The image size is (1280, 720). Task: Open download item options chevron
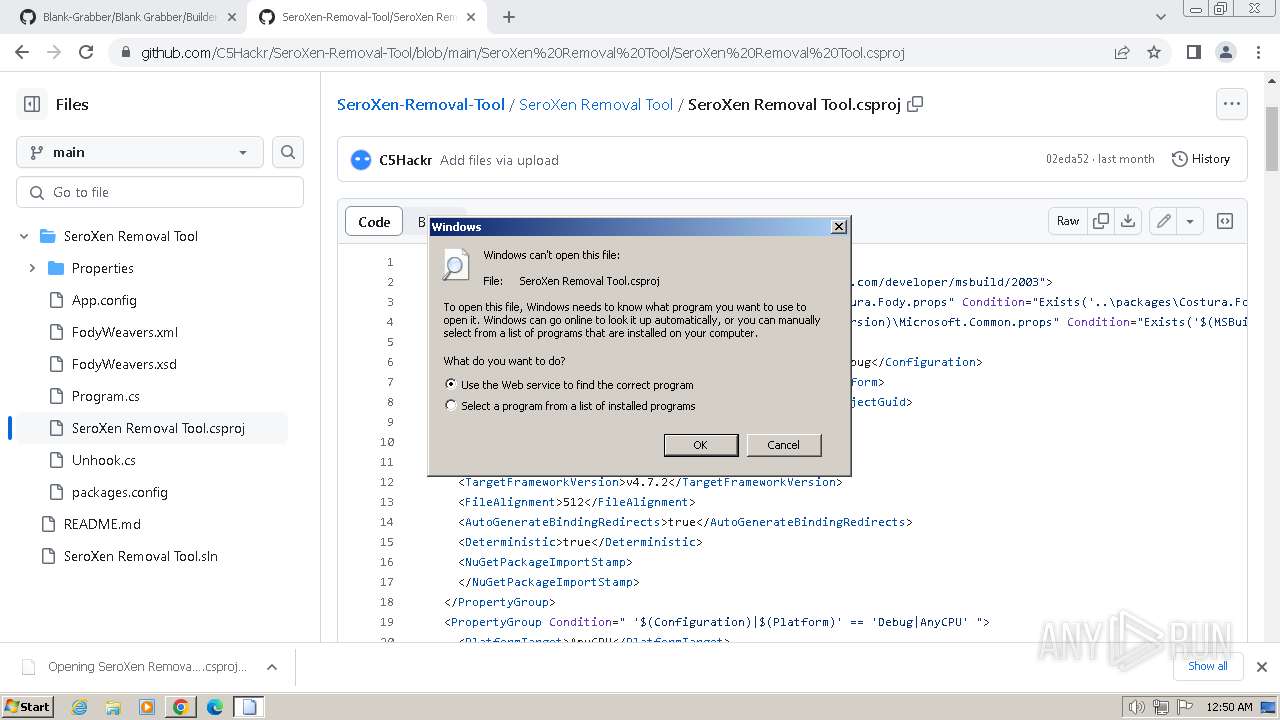click(271, 667)
